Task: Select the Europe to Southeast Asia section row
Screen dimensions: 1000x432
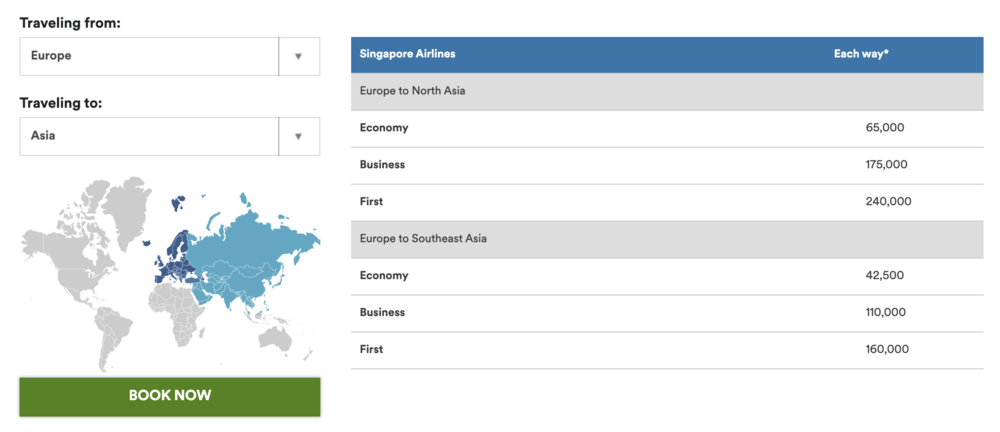Action: [667, 239]
